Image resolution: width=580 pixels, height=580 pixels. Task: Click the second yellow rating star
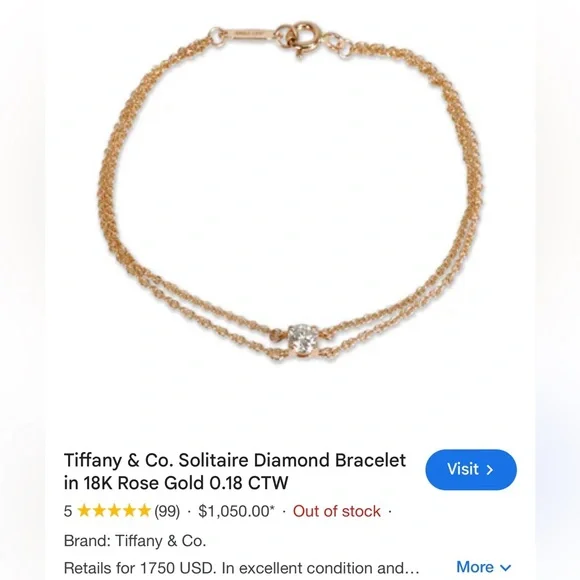point(99,511)
